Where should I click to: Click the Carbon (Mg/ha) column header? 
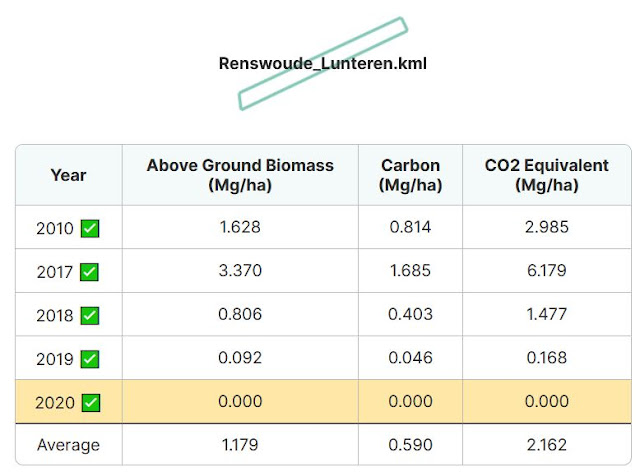click(x=410, y=175)
